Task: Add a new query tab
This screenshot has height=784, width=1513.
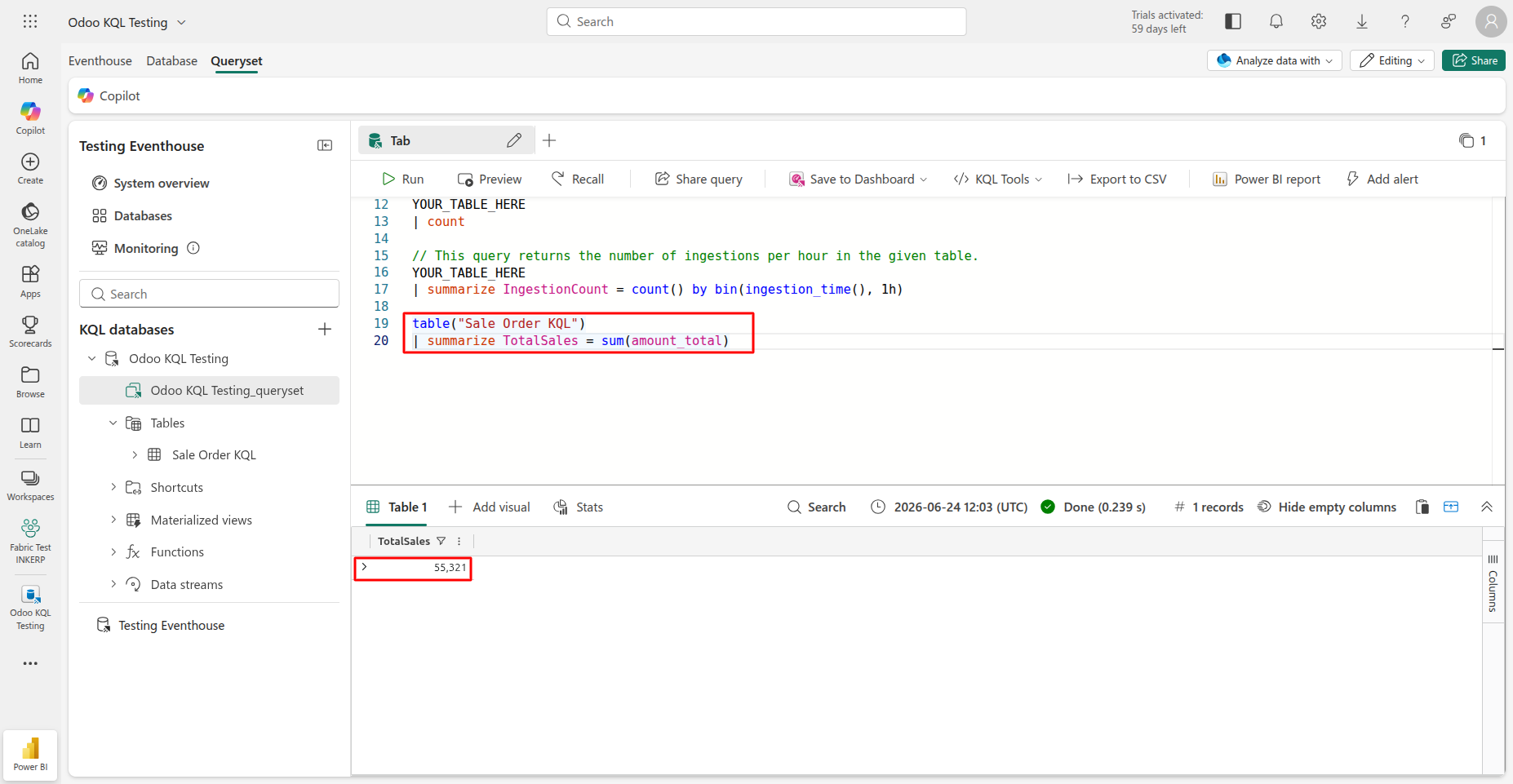Action: tap(549, 140)
